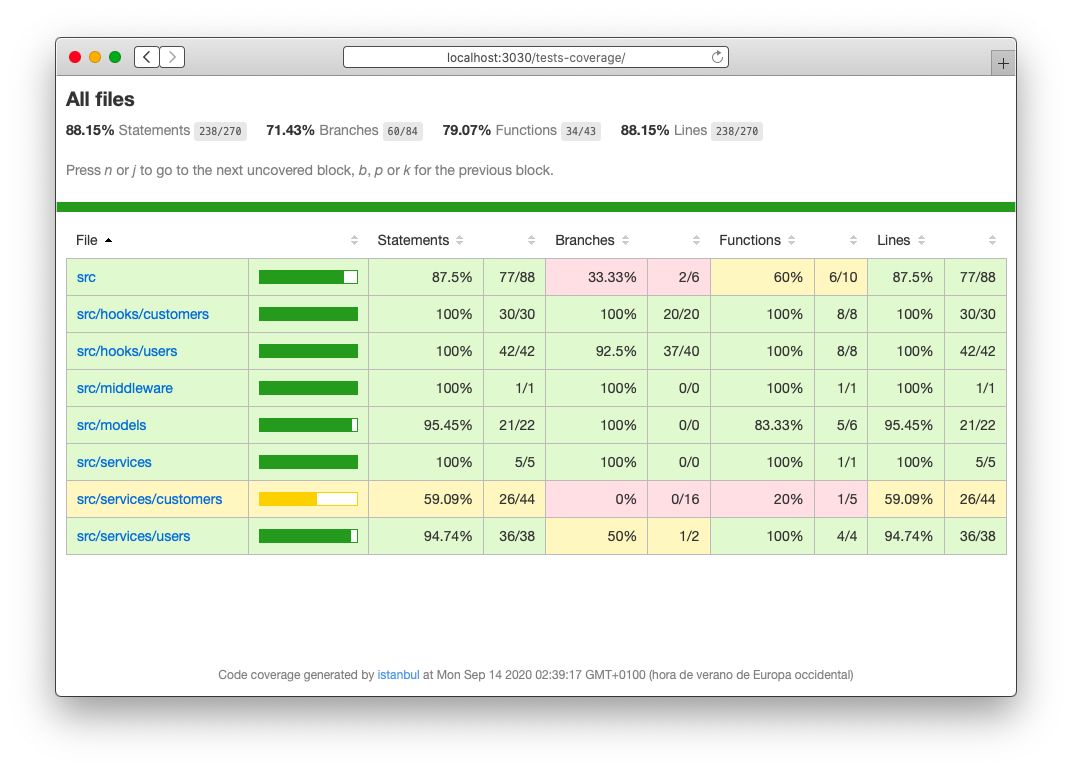Select the 50% branches cell for src/services/users
This screenshot has height=770, width=1072.
coord(596,536)
